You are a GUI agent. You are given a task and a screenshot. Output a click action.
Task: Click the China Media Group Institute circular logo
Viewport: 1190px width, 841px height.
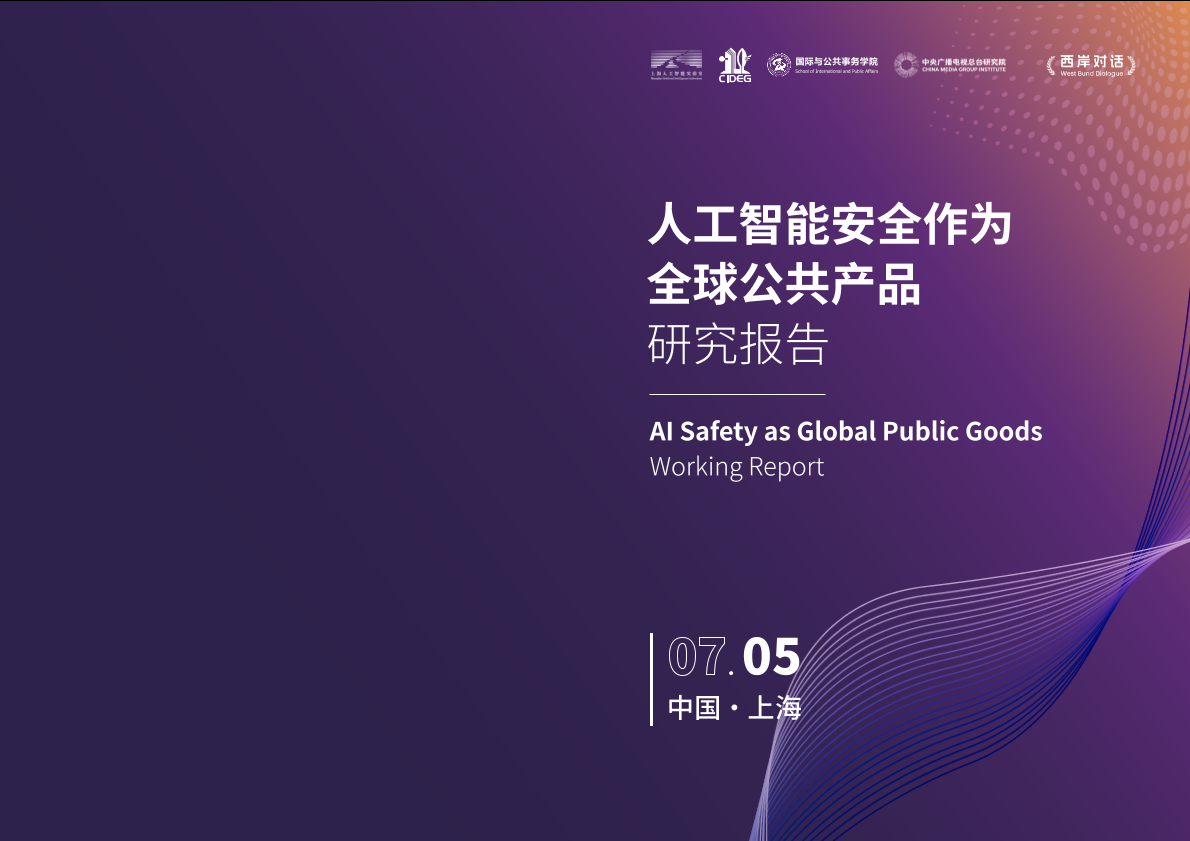[x=905, y=65]
